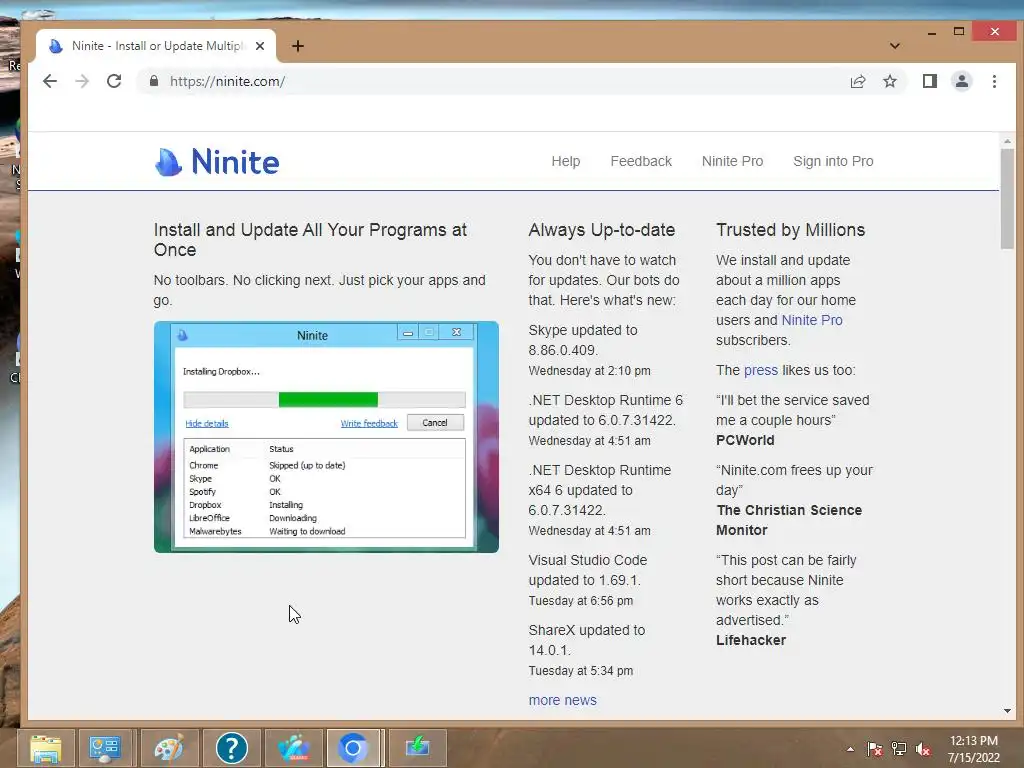This screenshot has width=1024, height=768.
Task: Open a new tab with the plus button
Action: (x=298, y=46)
